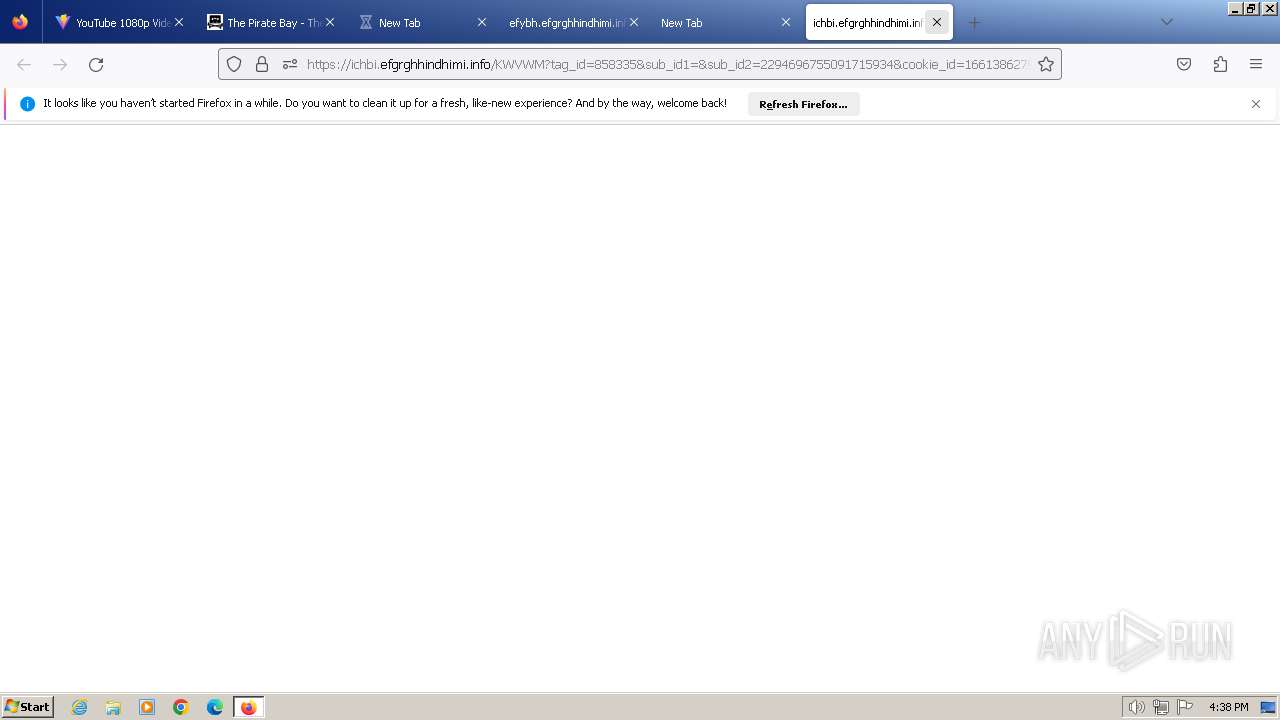Open the Extensions menu
Screen dimensions: 1280x720
tap(1220, 64)
